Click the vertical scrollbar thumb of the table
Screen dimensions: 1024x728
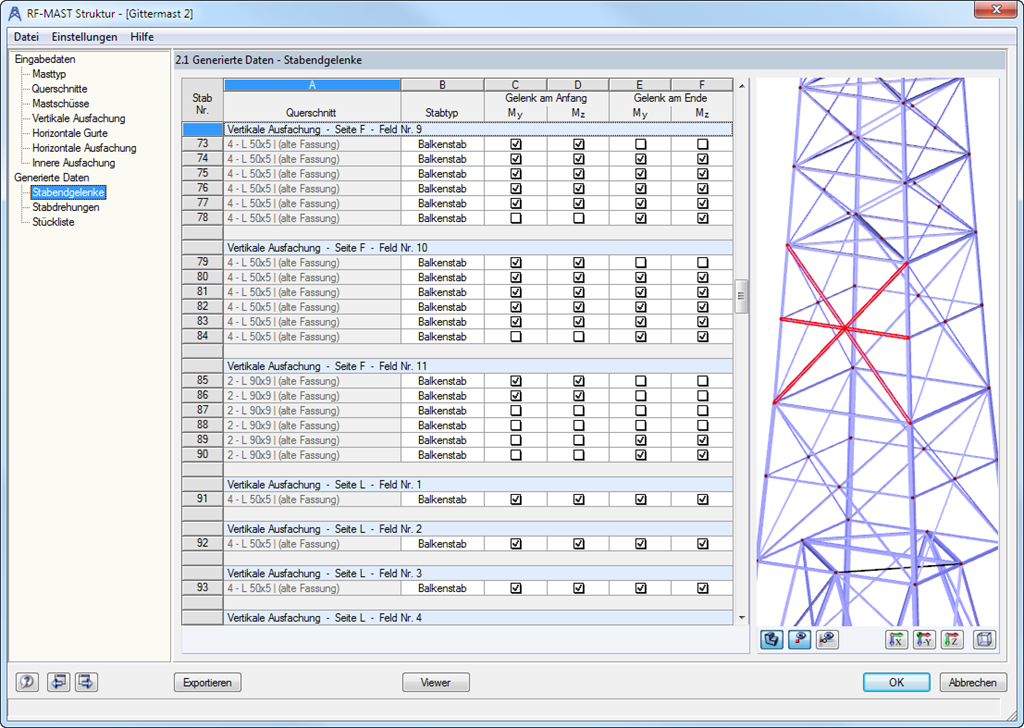click(x=741, y=296)
